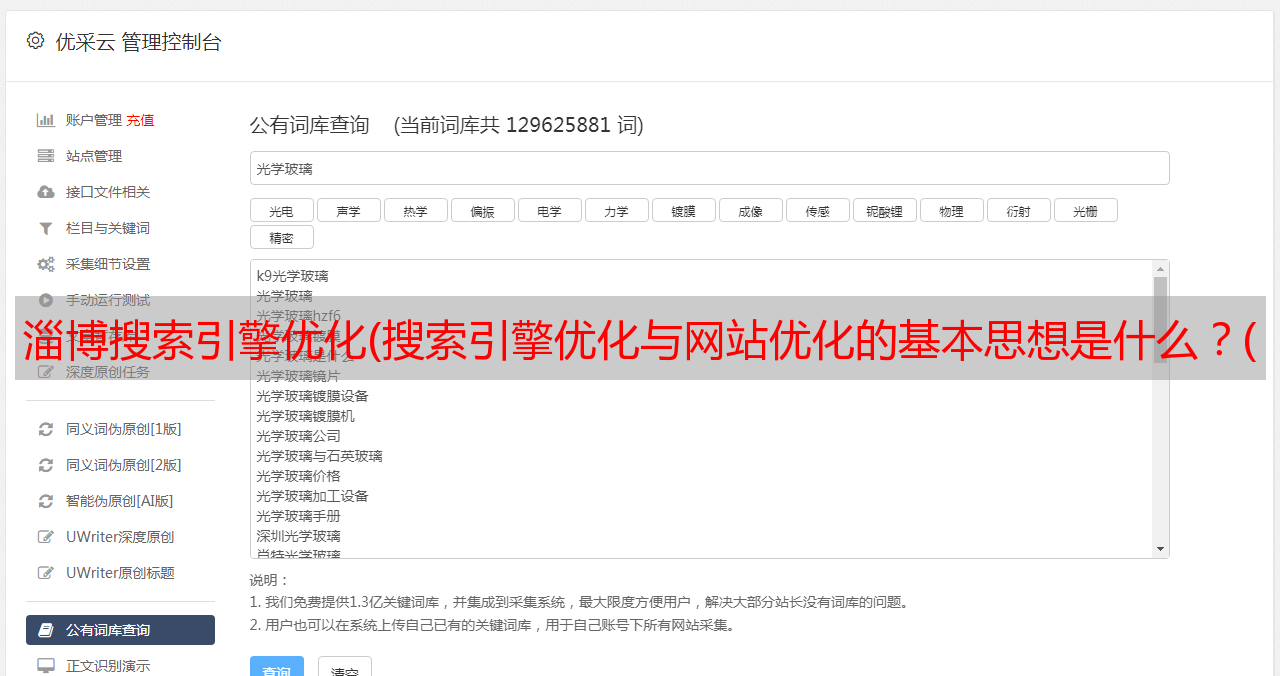Click the refresh icon beside 智能伪原创[AI版]
The height and width of the screenshot is (676, 1280).
46,501
